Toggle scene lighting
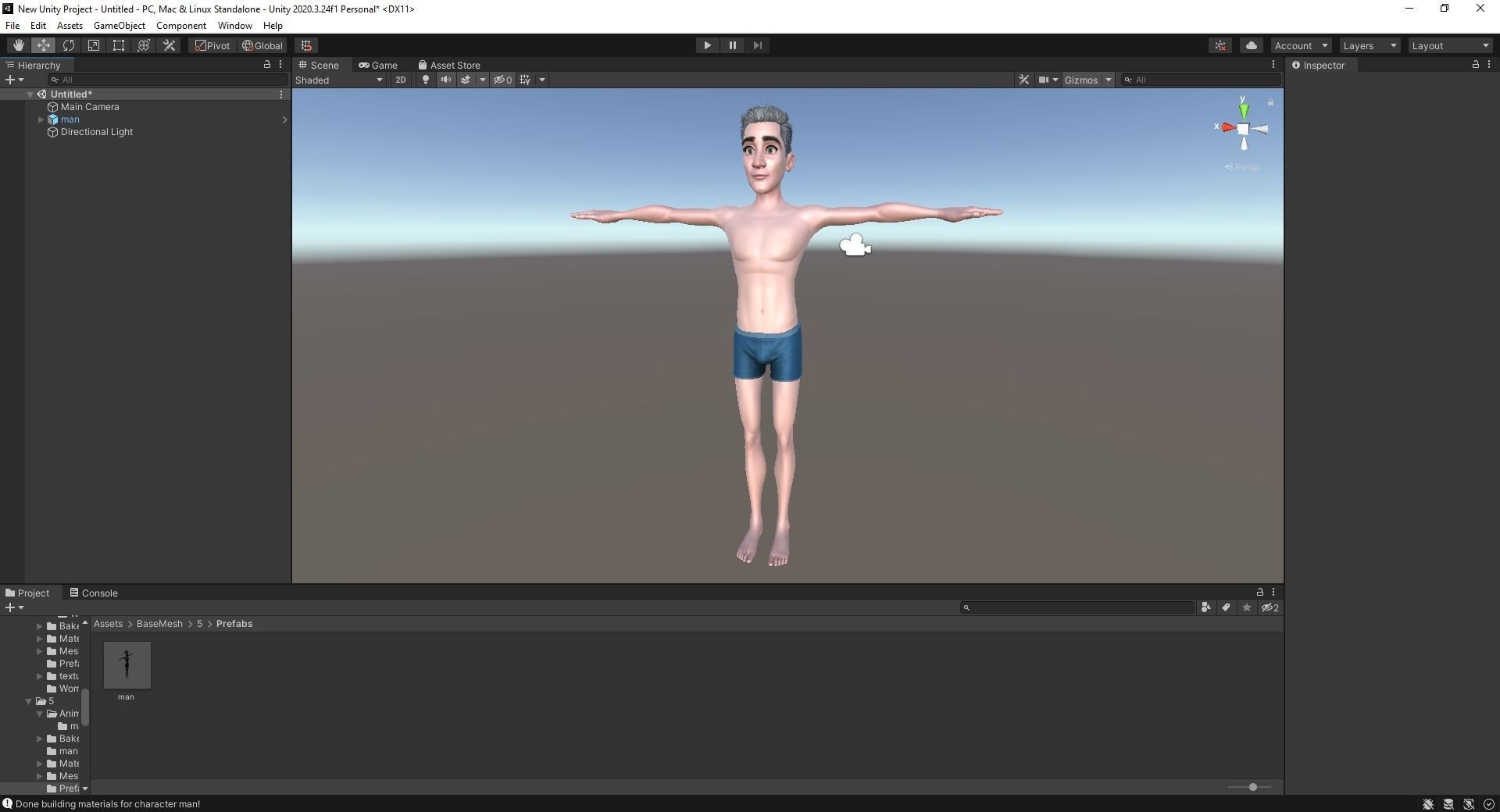Screen dimensions: 1500x812 (x=425, y=80)
